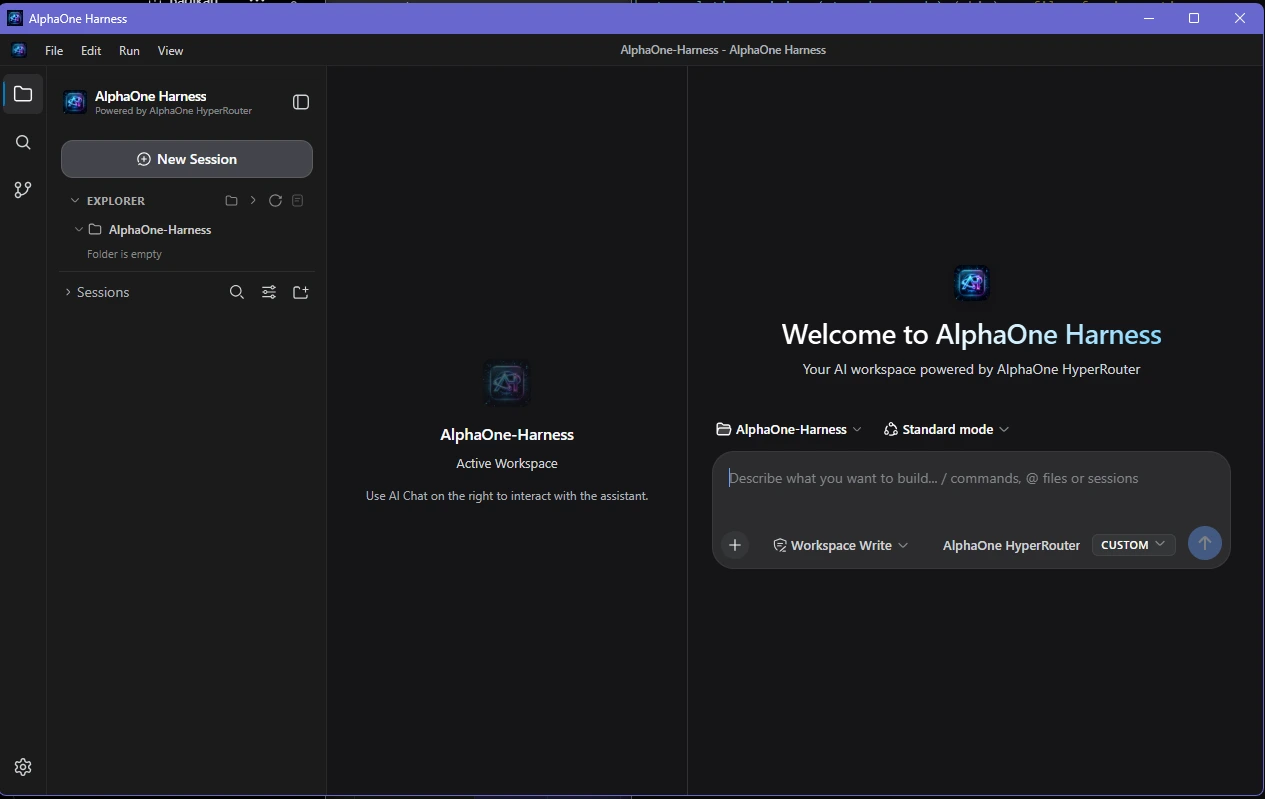The height and width of the screenshot is (799, 1265).
Task: Open the CUSTOM model dropdown
Action: tap(1133, 545)
